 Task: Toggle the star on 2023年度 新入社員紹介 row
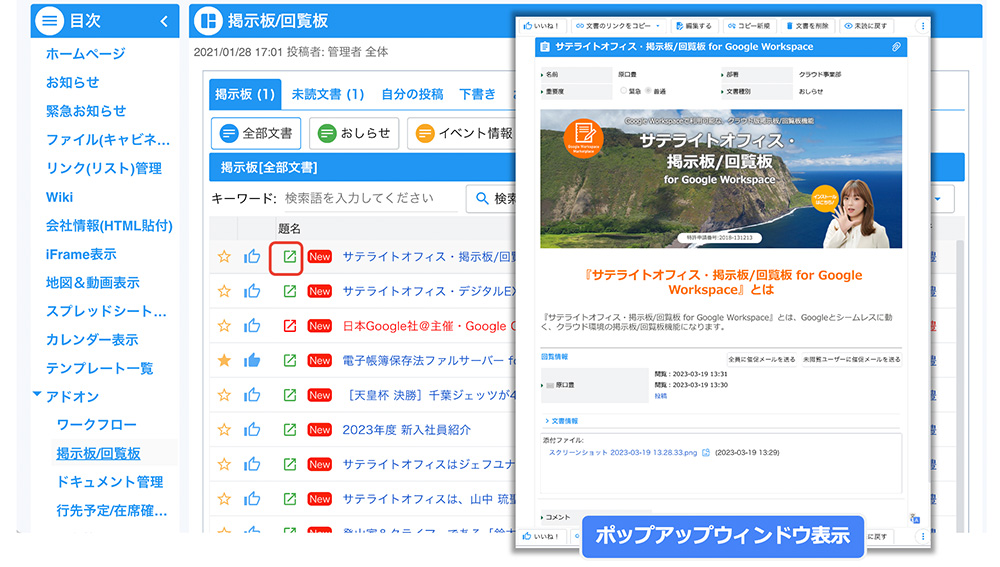tap(224, 429)
